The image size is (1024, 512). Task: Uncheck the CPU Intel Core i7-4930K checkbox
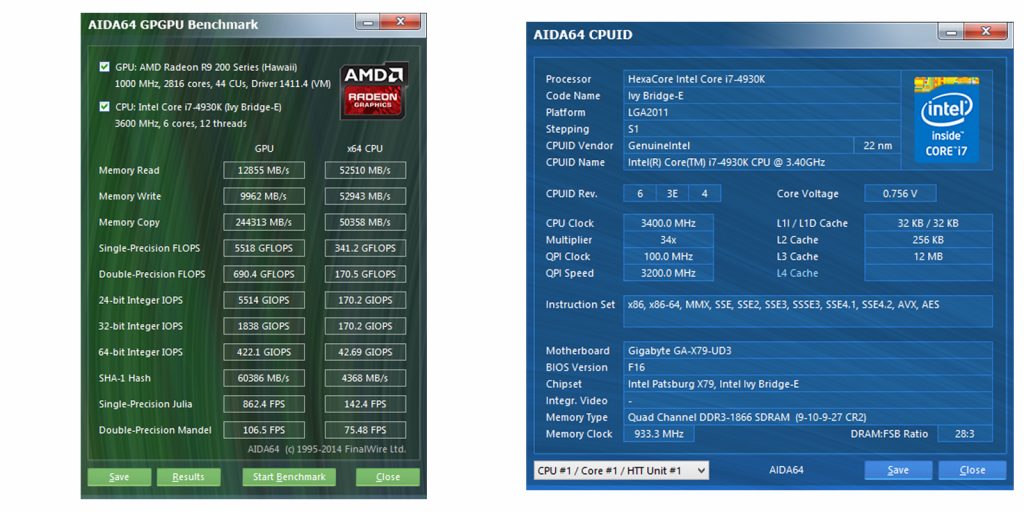click(104, 107)
